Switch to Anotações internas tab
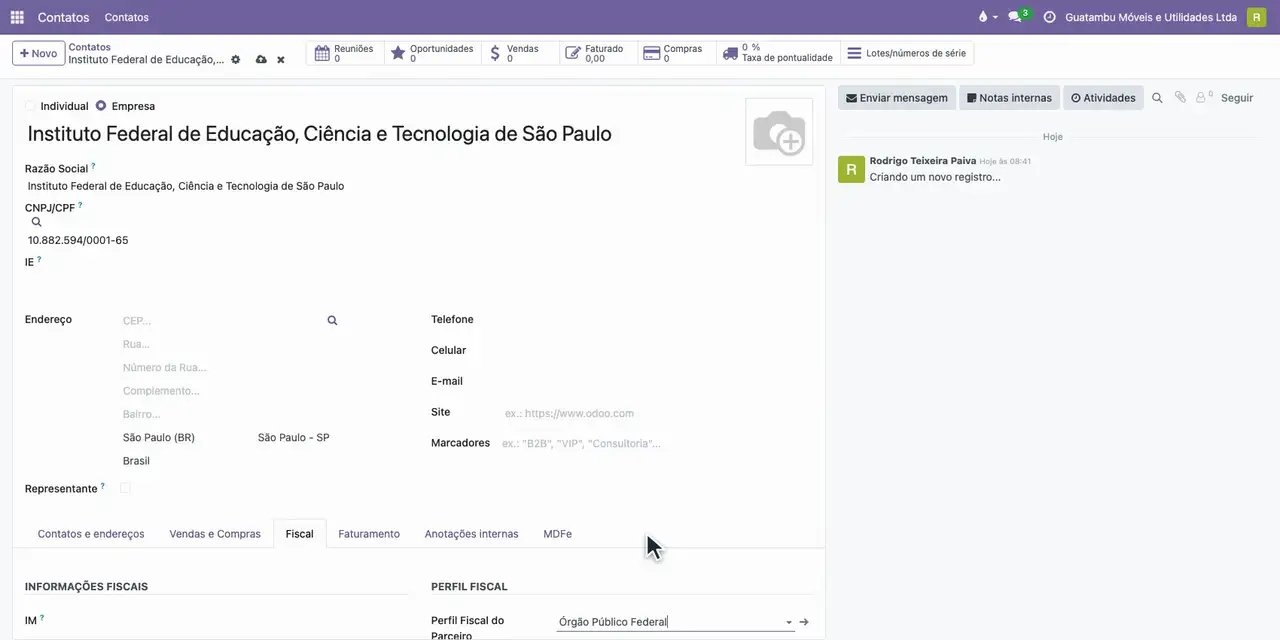Screen dimensions: 1280x640 pos(471,534)
